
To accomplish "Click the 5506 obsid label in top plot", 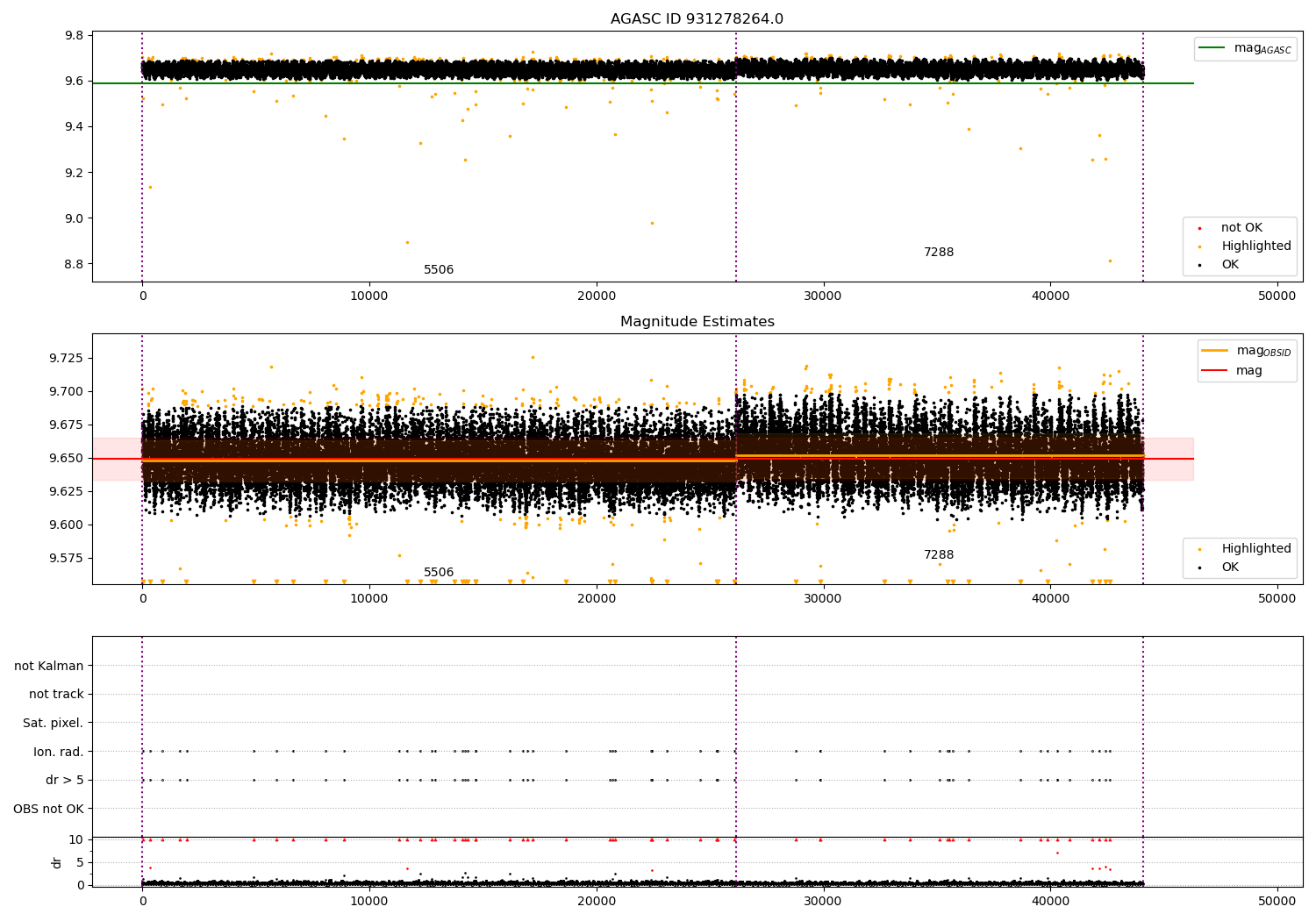I will pyautogui.click(x=439, y=270).
